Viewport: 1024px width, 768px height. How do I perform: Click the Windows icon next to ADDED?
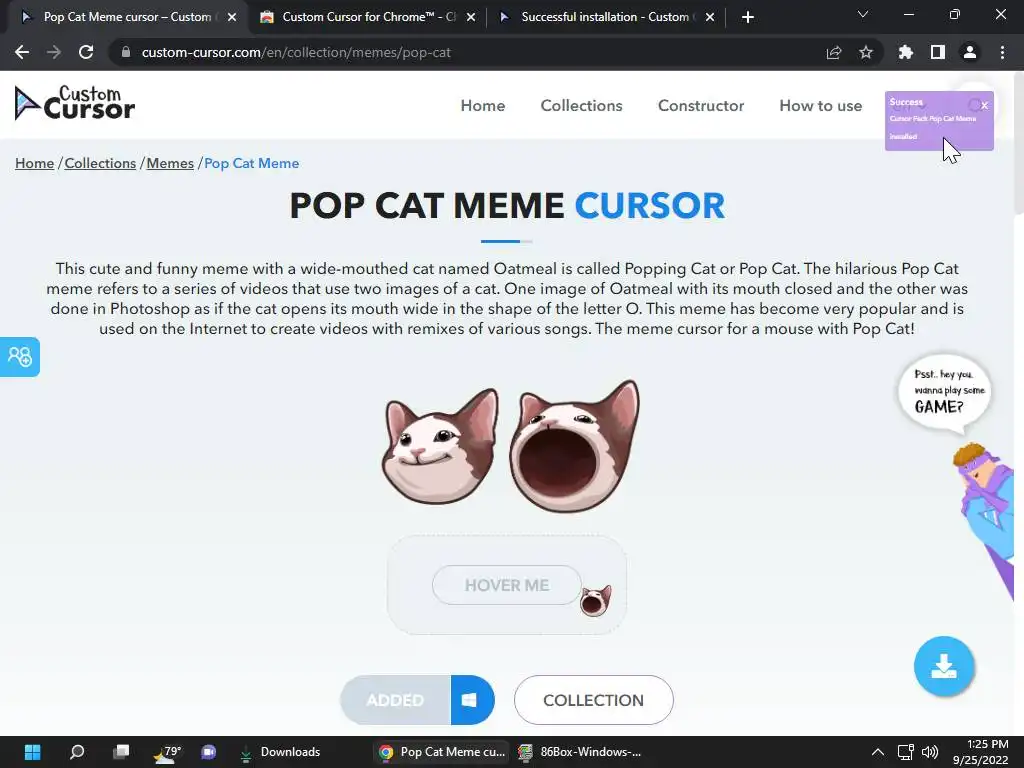click(x=472, y=700)
